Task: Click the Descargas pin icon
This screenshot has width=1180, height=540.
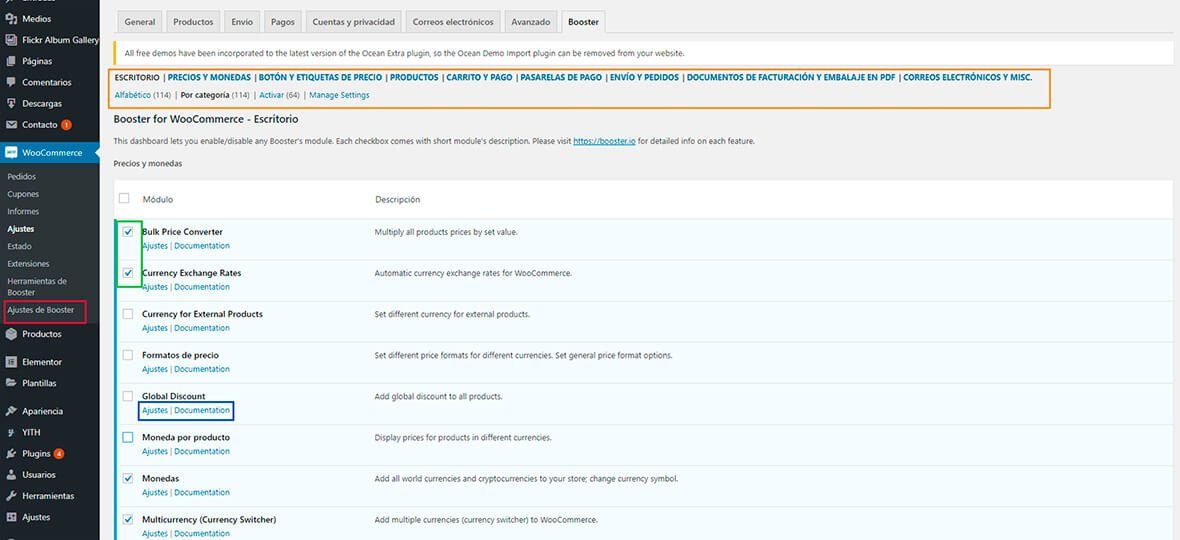Action: tap(11, 103)
